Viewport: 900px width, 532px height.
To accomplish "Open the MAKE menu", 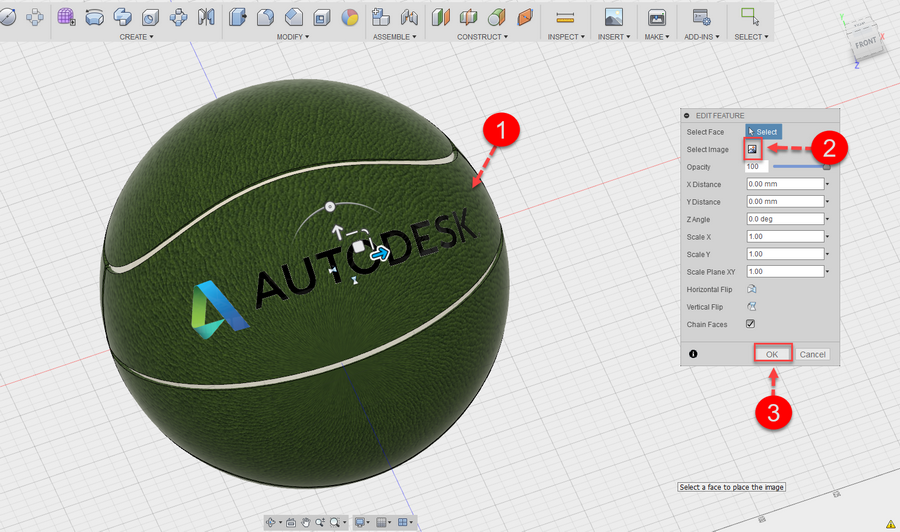I will coord(657,37).
